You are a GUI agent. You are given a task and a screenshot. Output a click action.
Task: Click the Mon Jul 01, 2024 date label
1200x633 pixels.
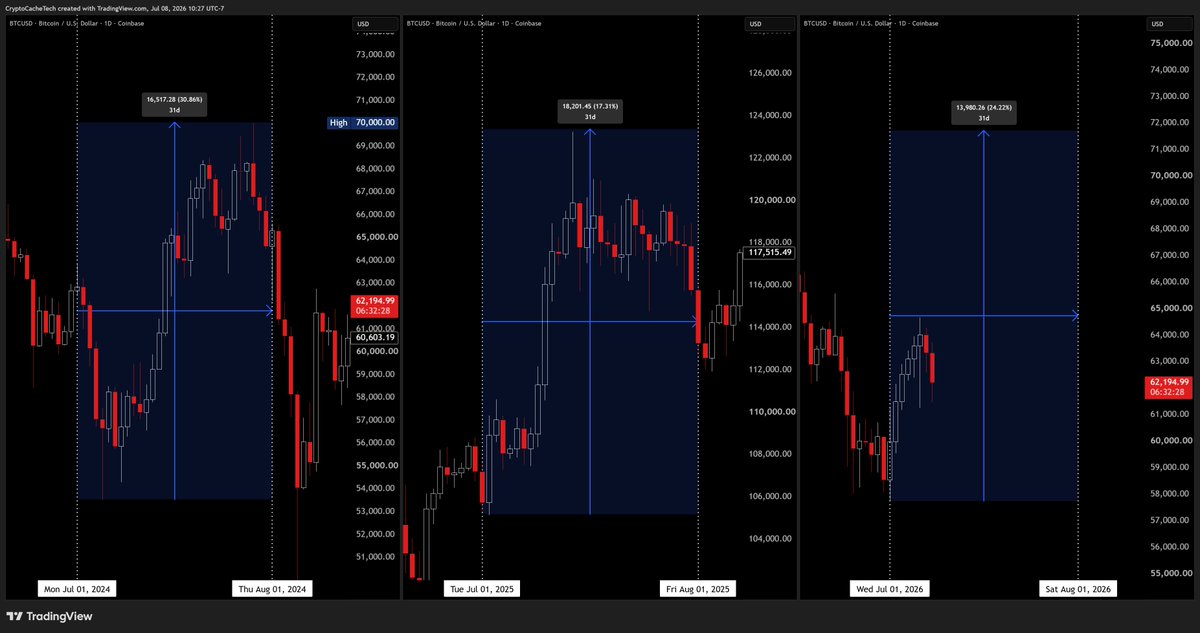tap(77, 589)
